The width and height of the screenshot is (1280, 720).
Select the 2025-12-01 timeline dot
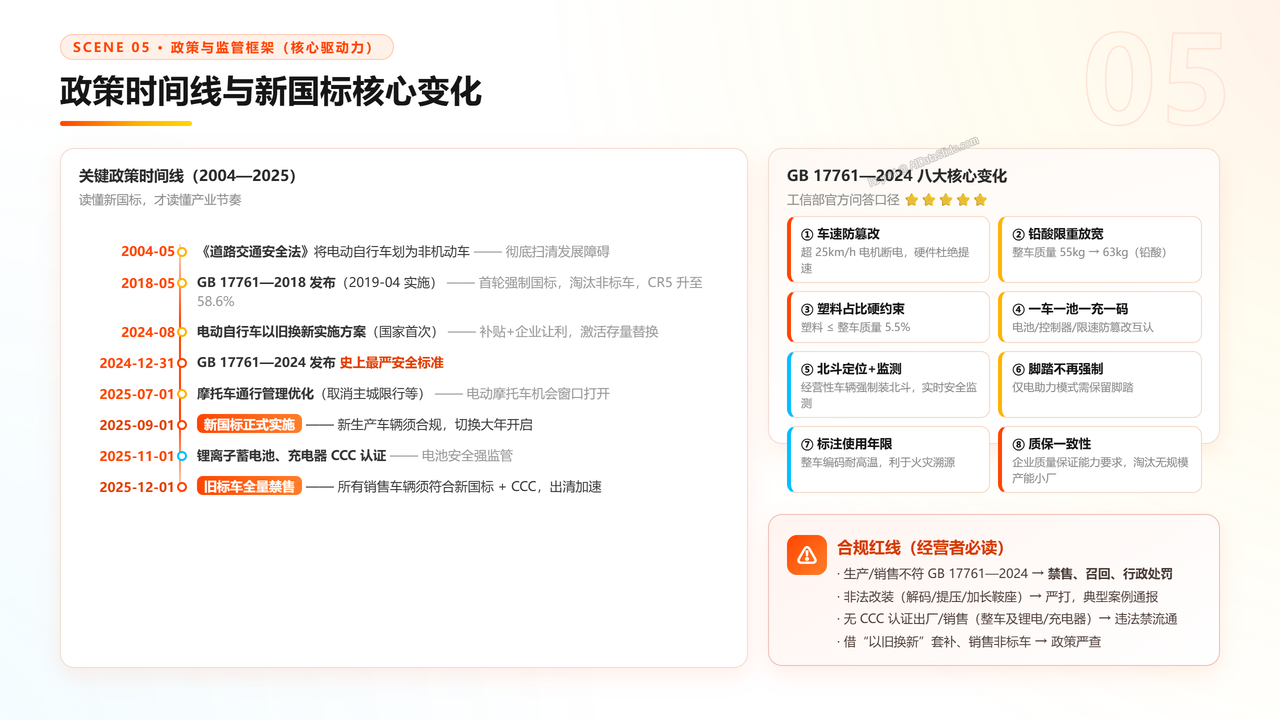point(182,487)
